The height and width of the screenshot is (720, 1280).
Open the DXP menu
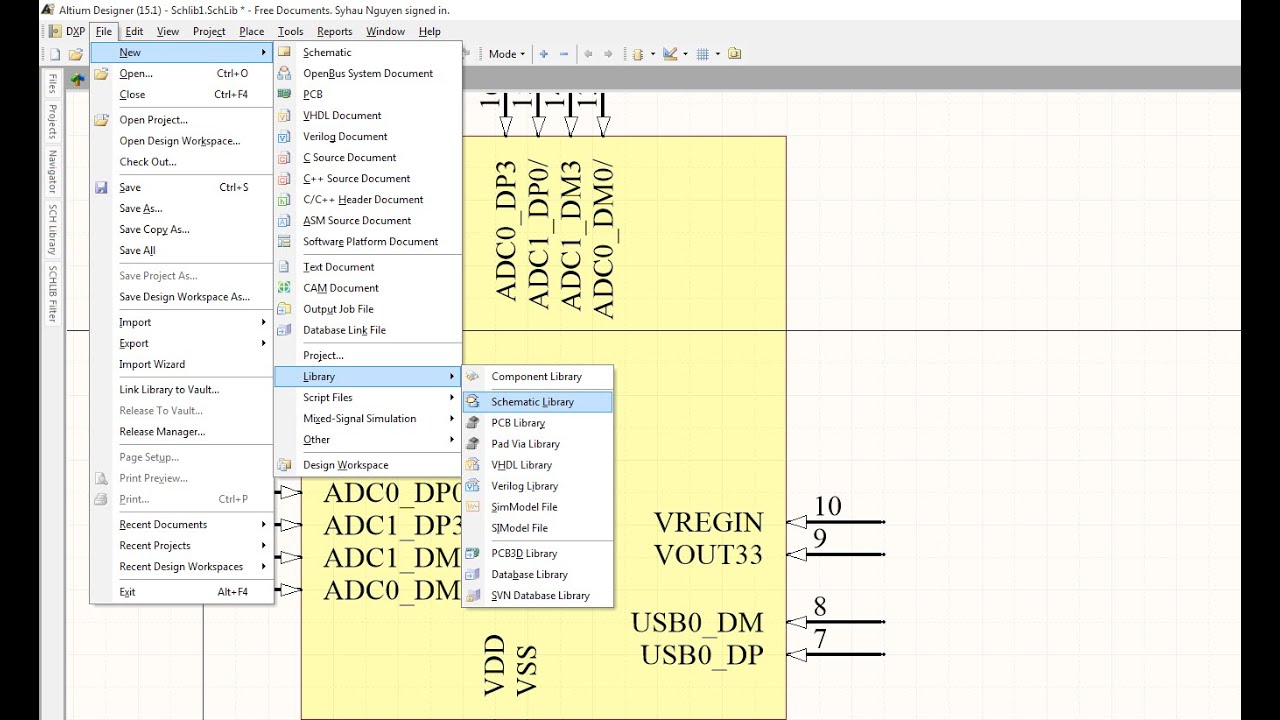click(67, 31)
